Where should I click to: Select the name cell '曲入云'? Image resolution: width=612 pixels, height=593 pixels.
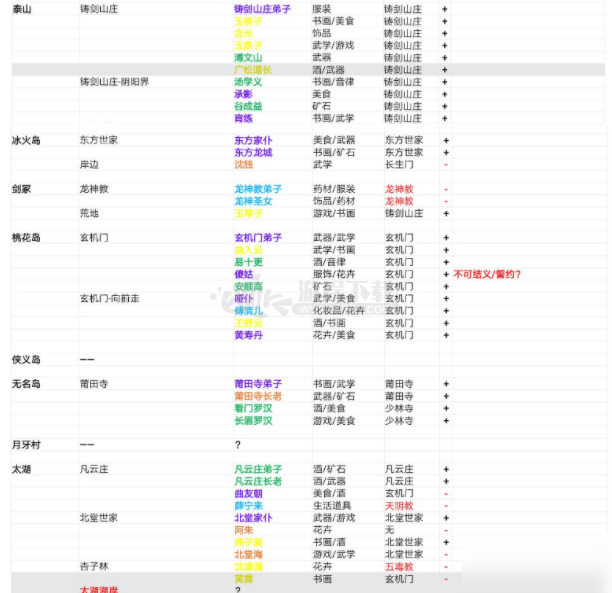pyautogui.click(x=248, y=249)
